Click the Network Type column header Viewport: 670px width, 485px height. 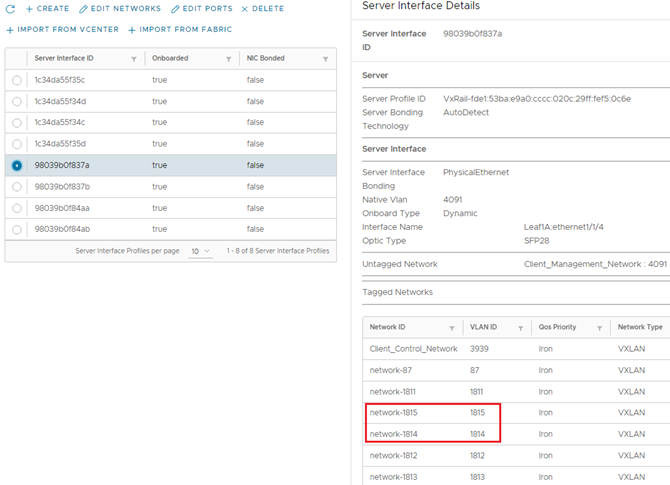640,328
